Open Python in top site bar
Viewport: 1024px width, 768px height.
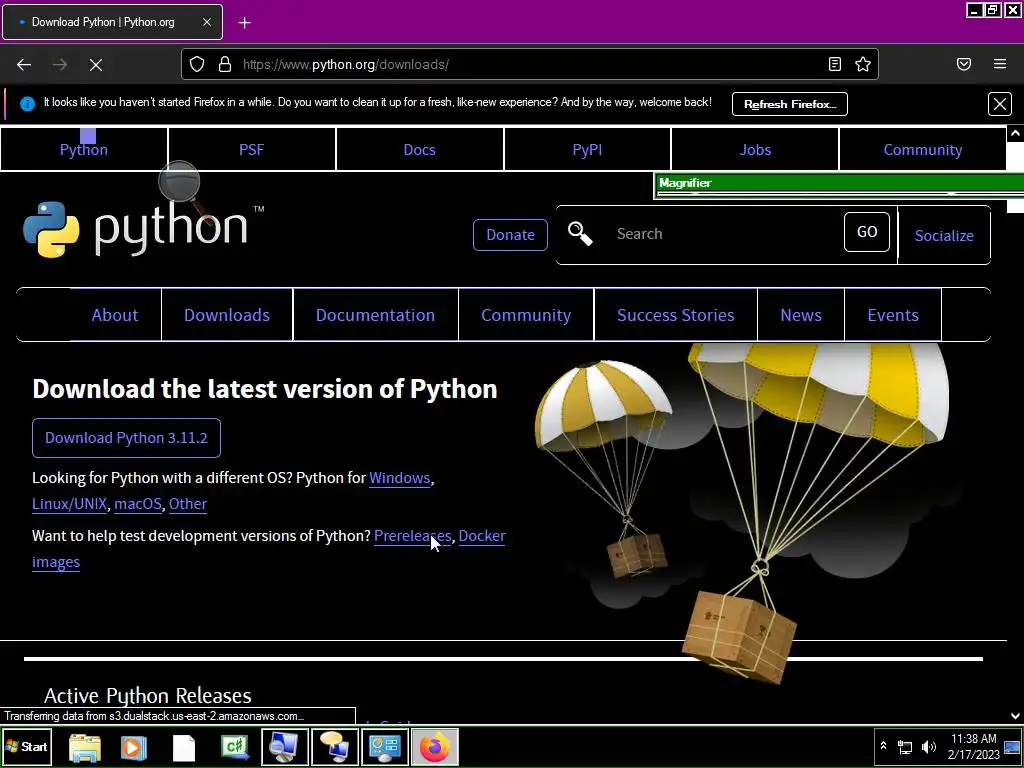click(84, 150)
